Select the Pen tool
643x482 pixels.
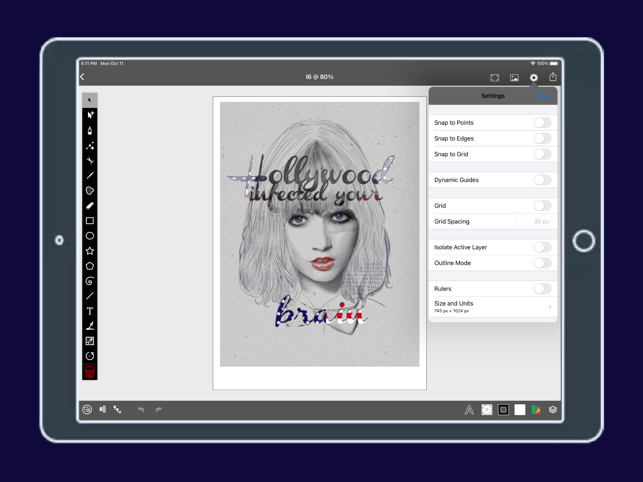click(x=90, y=130)
